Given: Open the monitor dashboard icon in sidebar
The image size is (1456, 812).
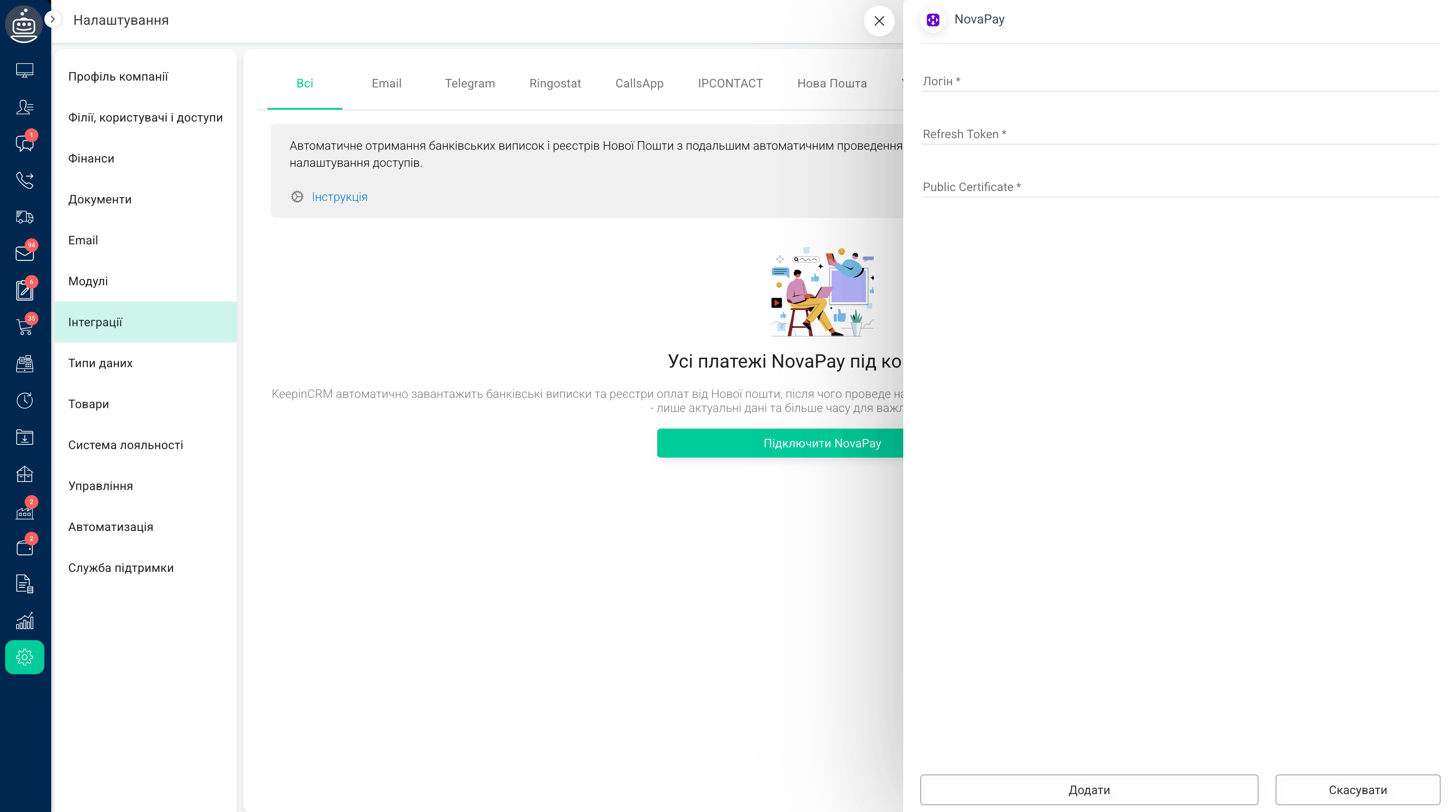Looking at the screenshot, I should click(x=24, y=71).
